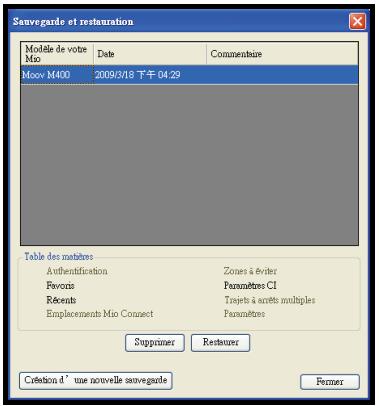The image size is (379, 406).
Task: Click the Récents entry
Action: (61, 300)
